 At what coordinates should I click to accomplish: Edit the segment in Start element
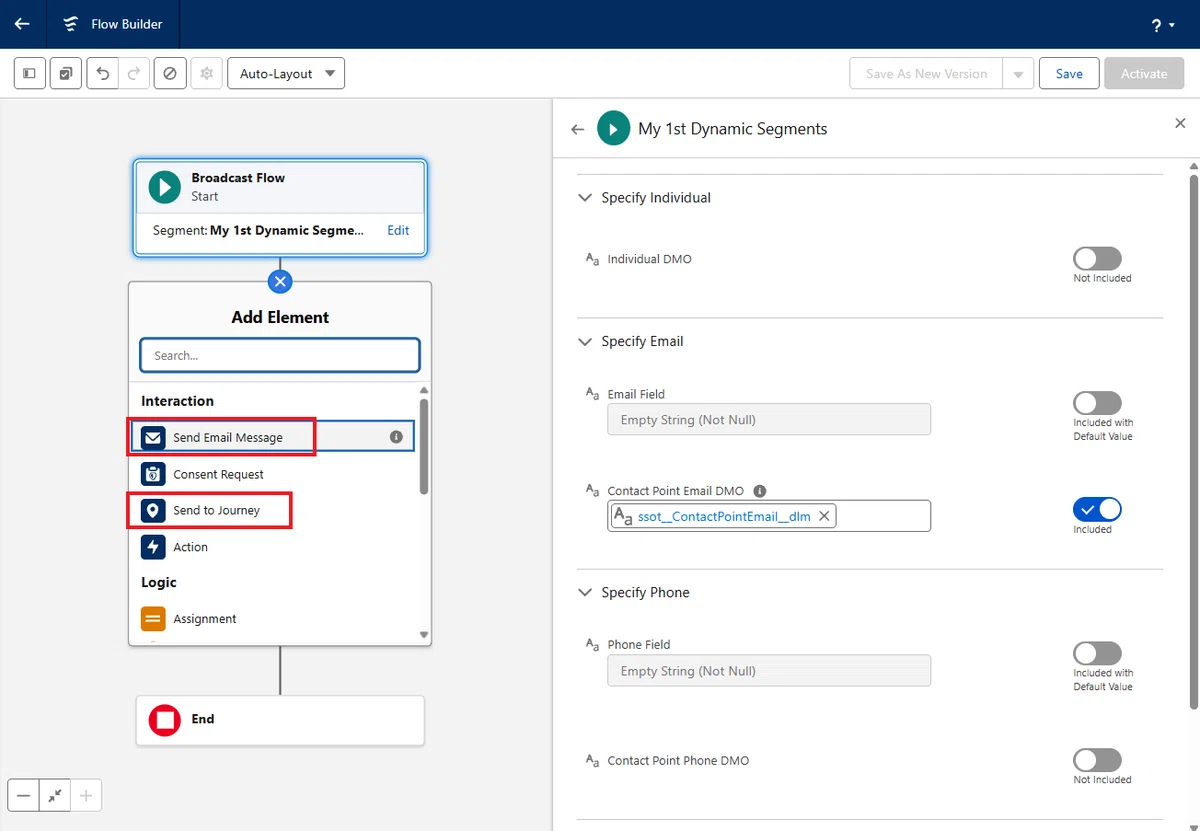(x=398, y=230)
